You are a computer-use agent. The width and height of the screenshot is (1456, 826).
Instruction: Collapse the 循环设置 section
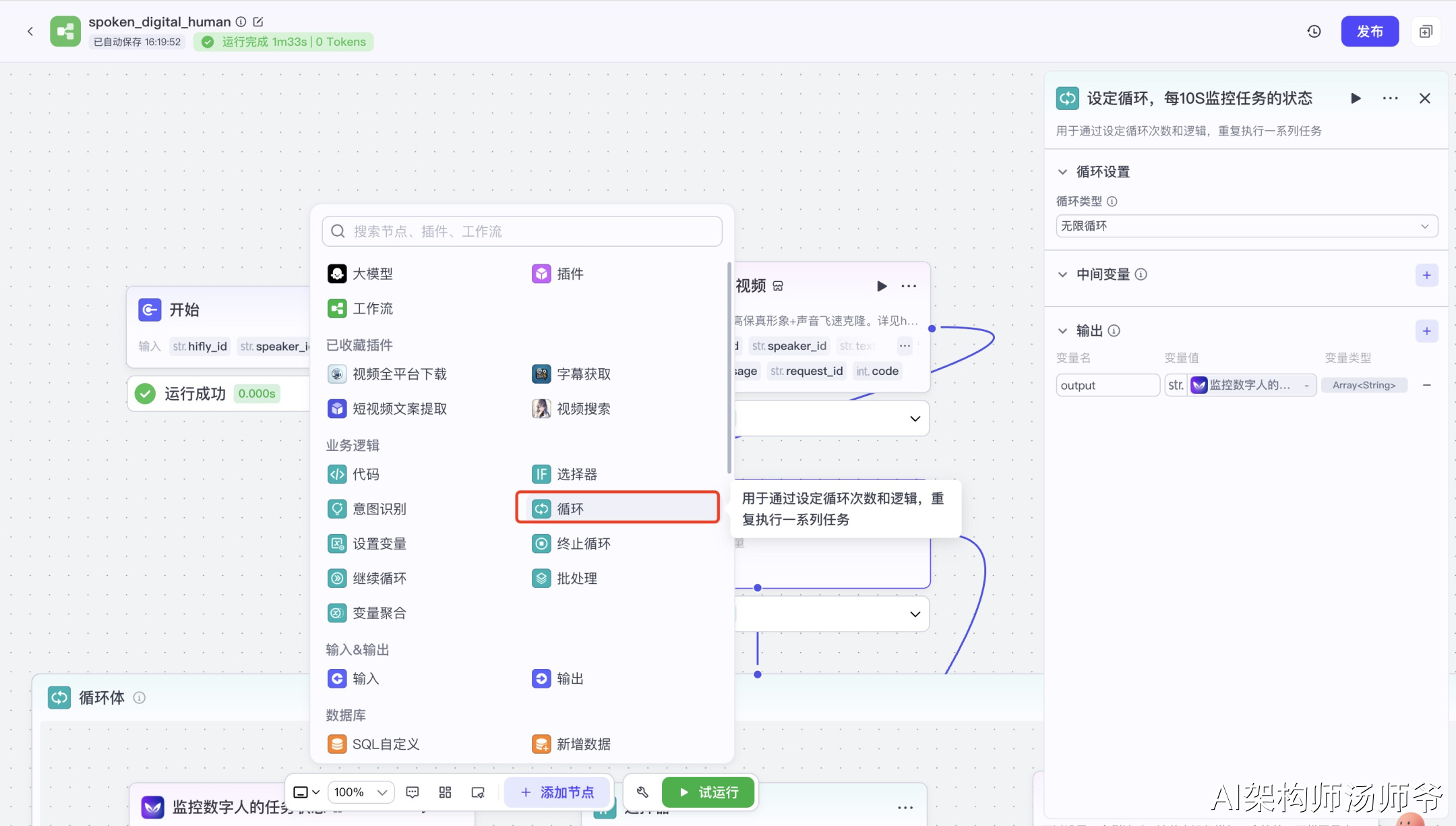[1063, 172]
